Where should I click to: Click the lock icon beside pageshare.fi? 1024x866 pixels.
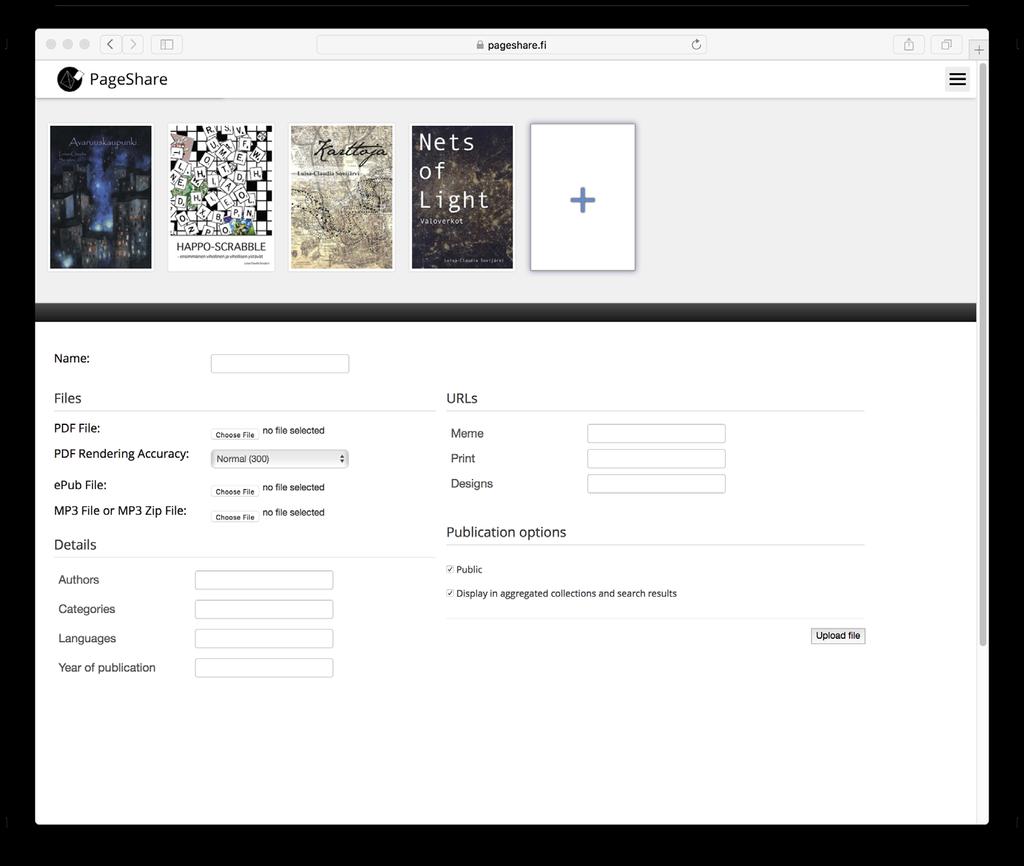point(480,45)
